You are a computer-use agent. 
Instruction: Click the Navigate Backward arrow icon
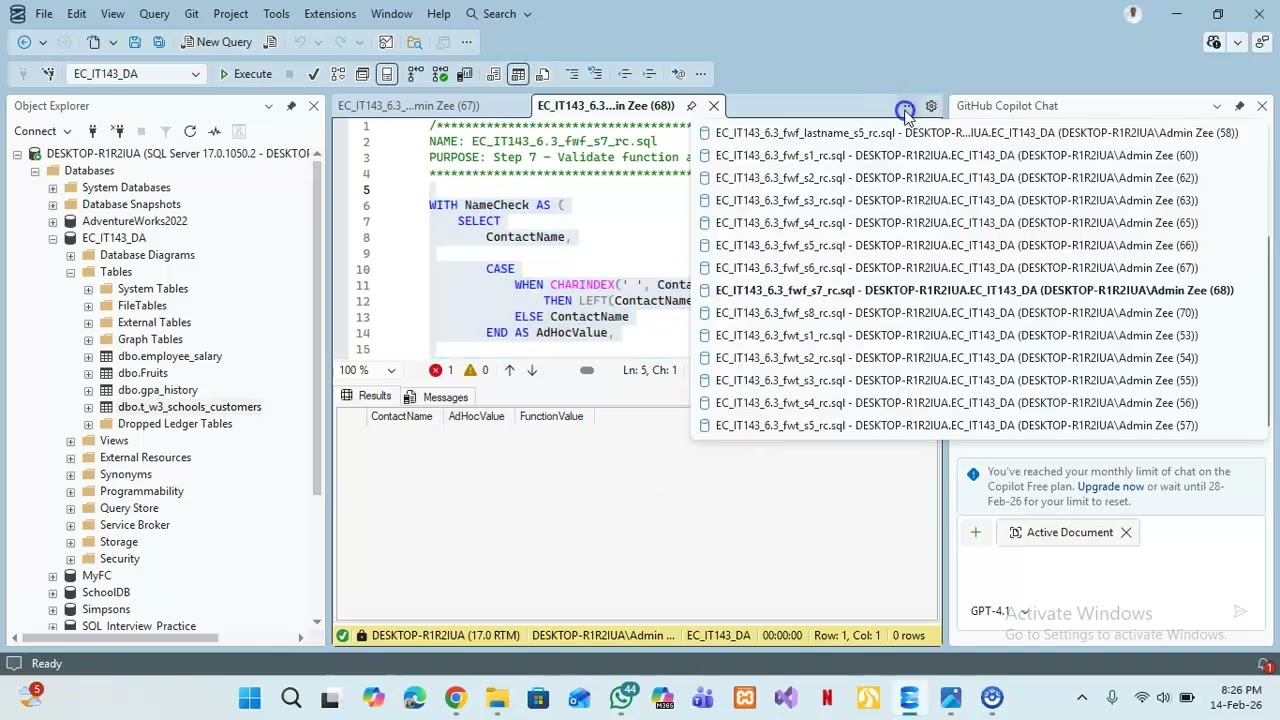click(24, 42)
